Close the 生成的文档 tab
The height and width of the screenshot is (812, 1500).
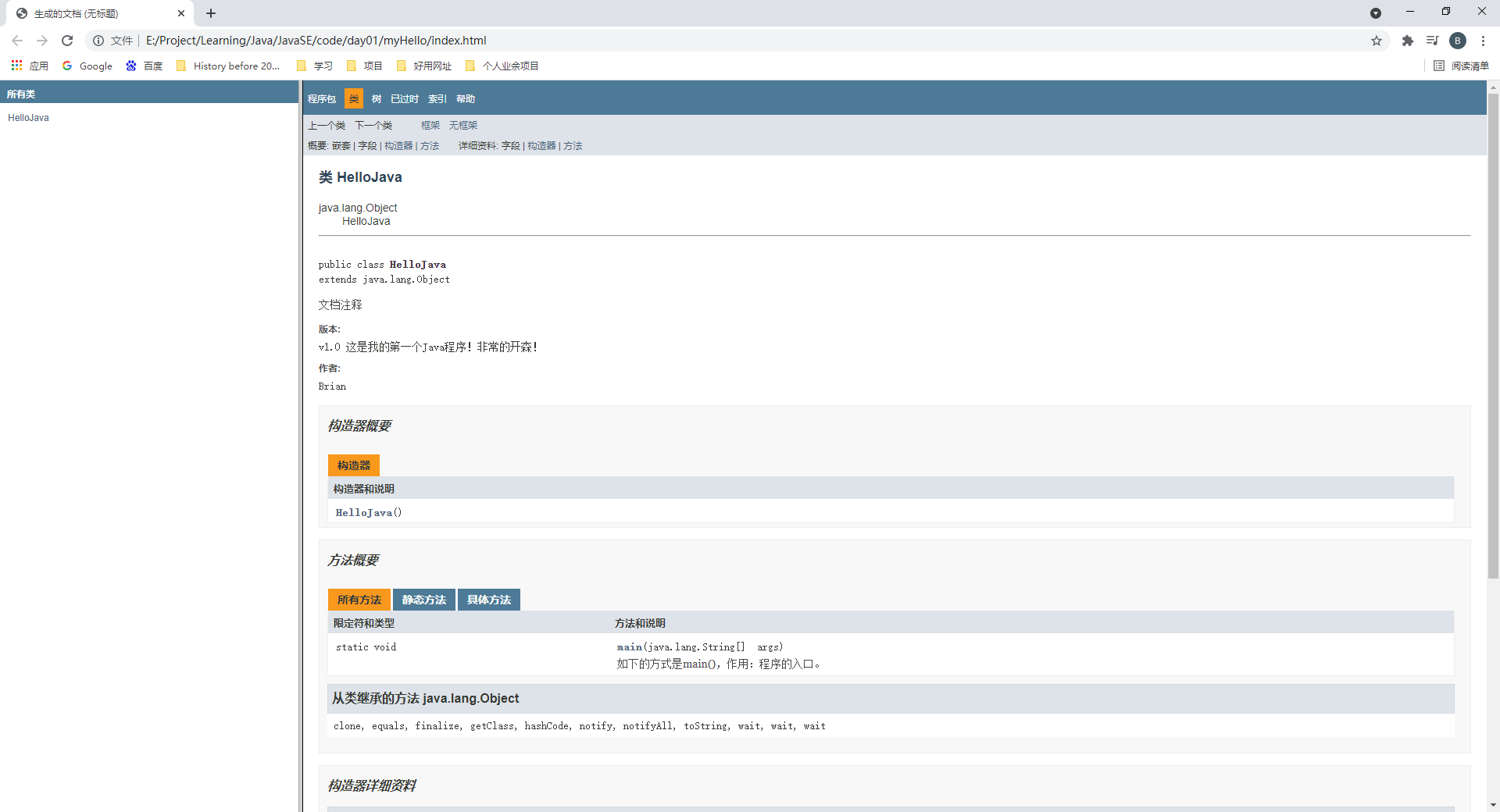[181, 13]
